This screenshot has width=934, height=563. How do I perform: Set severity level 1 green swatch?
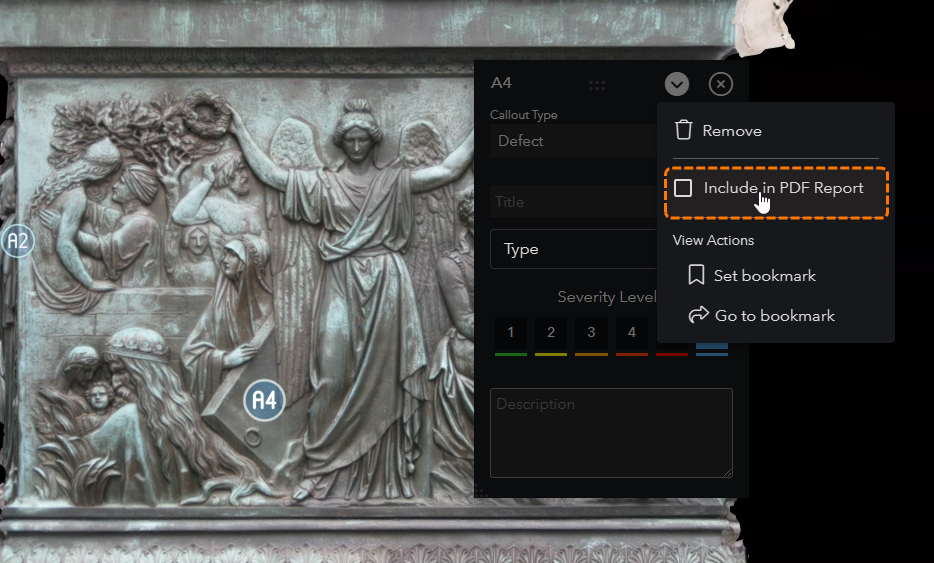(510, 336)
